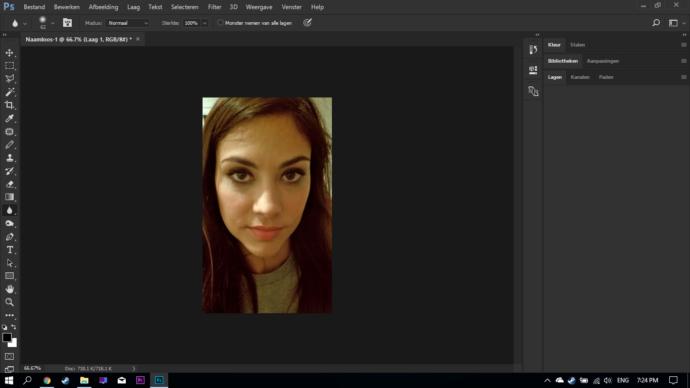Select the Eyedropper tool
690x388 pixels.
click(9, 118)
